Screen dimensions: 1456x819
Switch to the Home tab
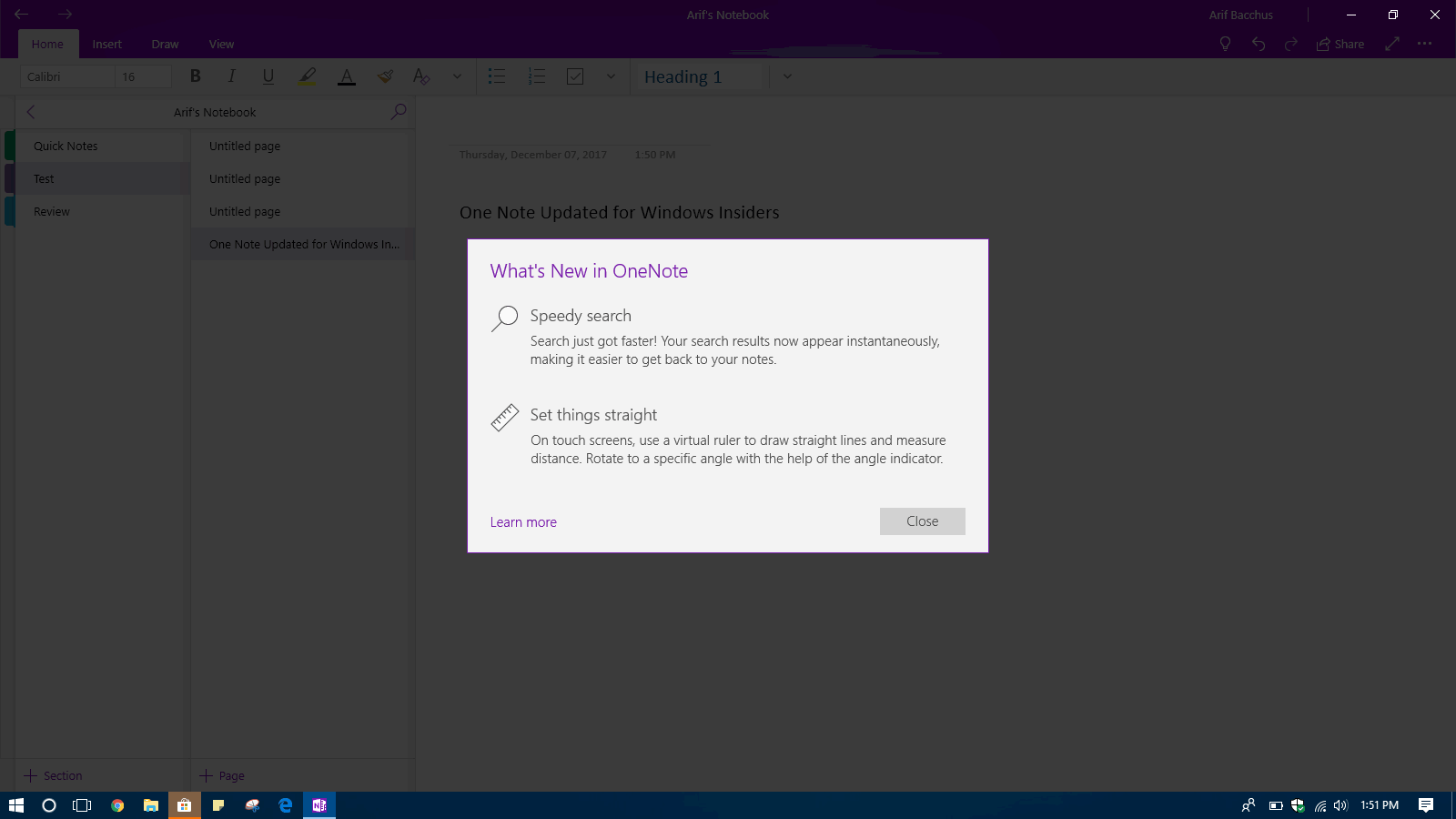pos(47,44)
